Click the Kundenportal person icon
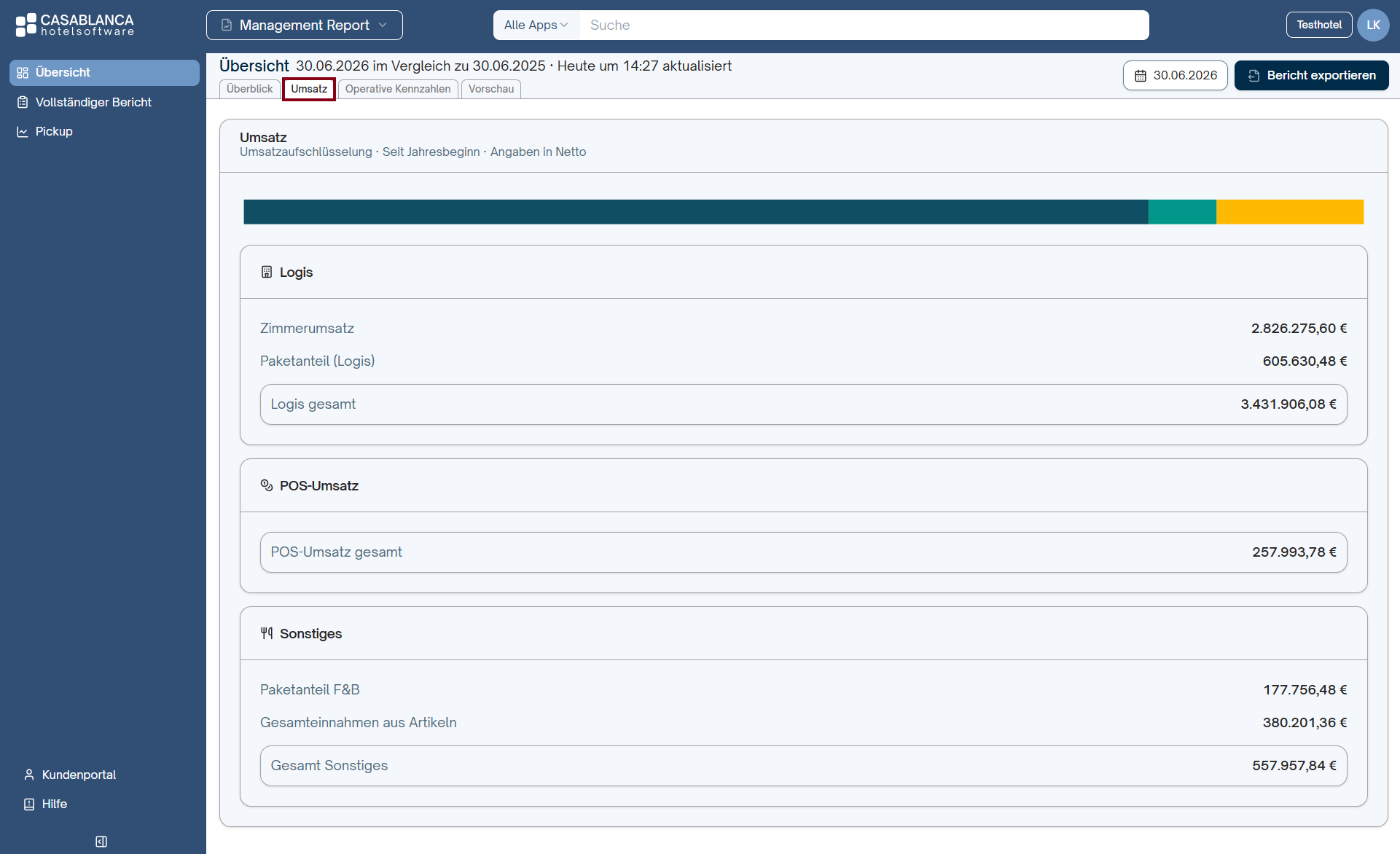The height and width of the screenshot is (854, 1400). click(29, 775)
